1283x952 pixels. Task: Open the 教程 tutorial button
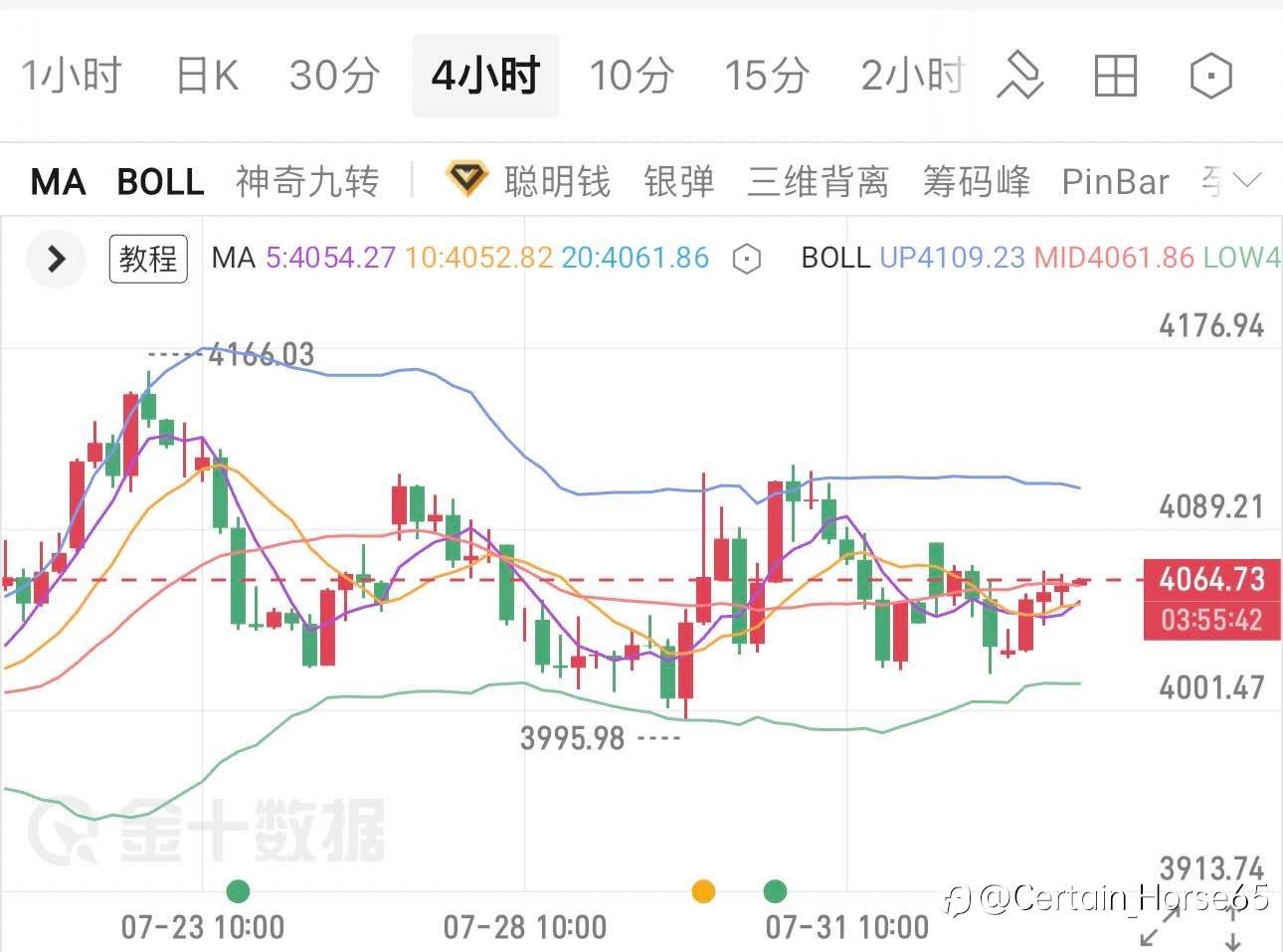148,259
